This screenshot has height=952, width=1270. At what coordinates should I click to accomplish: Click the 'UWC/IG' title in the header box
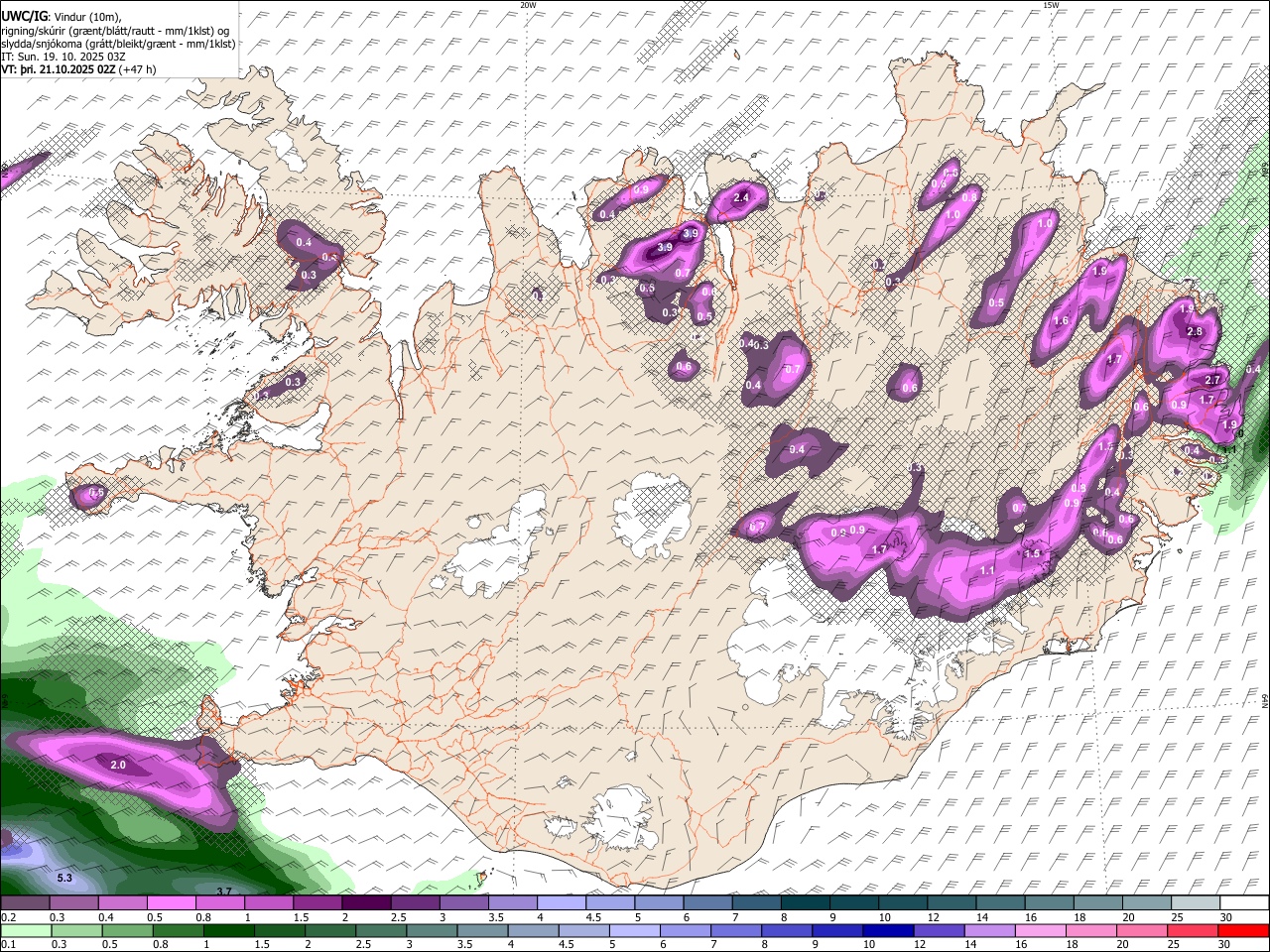[x=23, y=15]
